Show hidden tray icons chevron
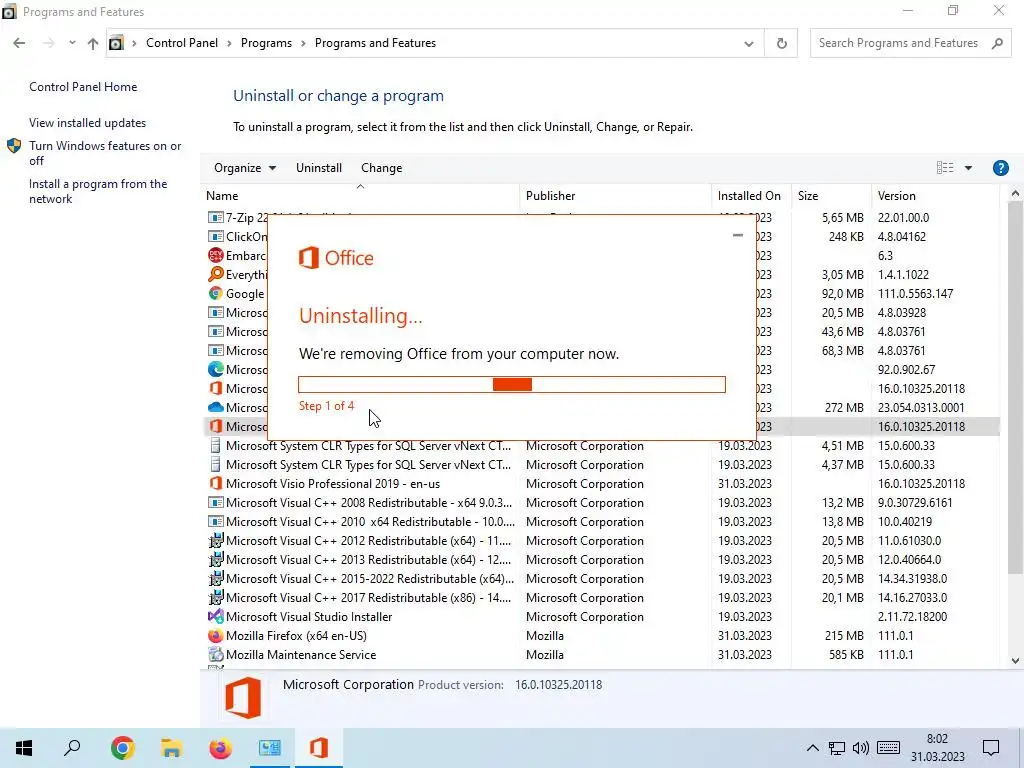This screenshot has height=768, width=1024. click(812, 748)
